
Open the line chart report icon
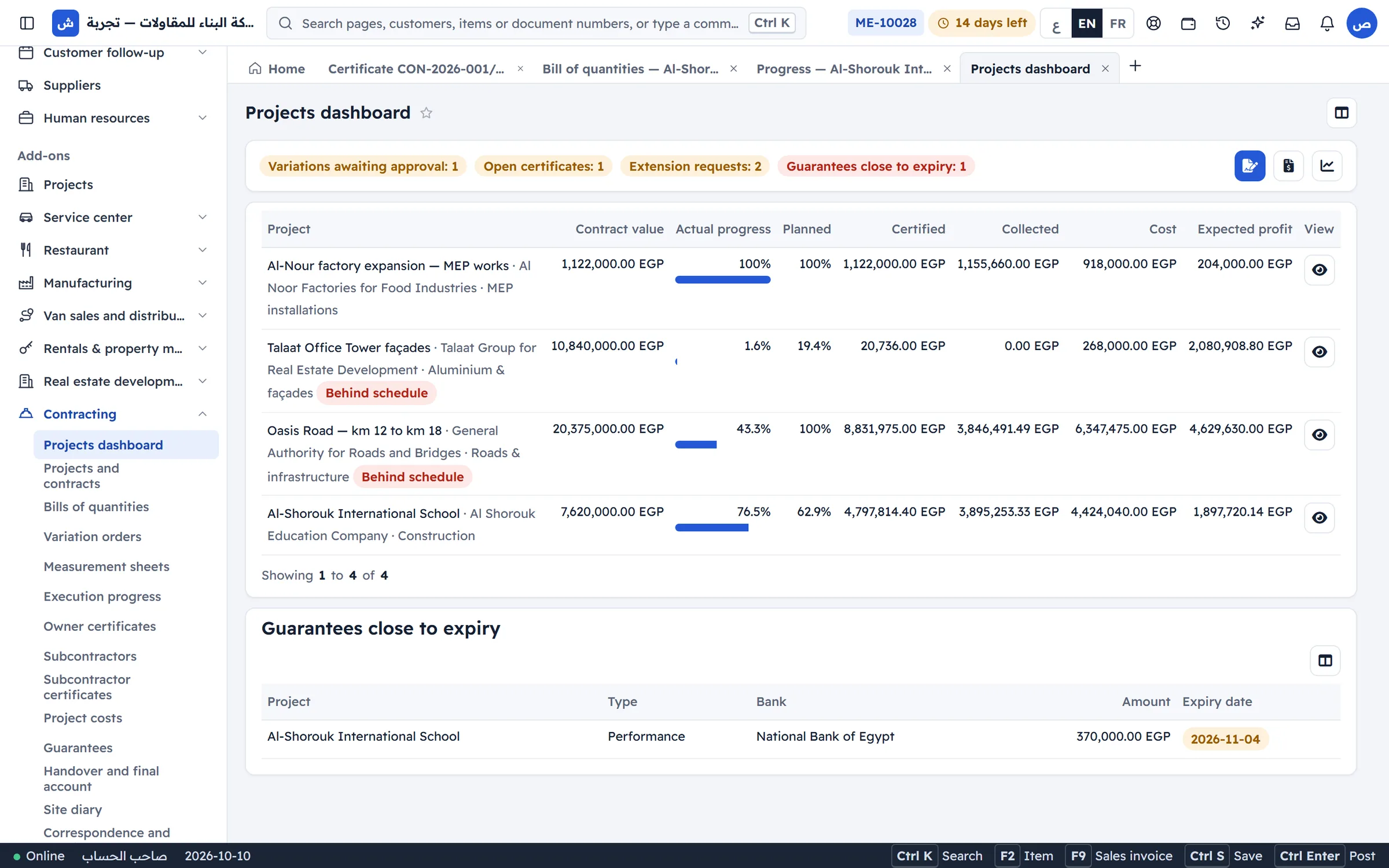click(x=1327, y=166)
